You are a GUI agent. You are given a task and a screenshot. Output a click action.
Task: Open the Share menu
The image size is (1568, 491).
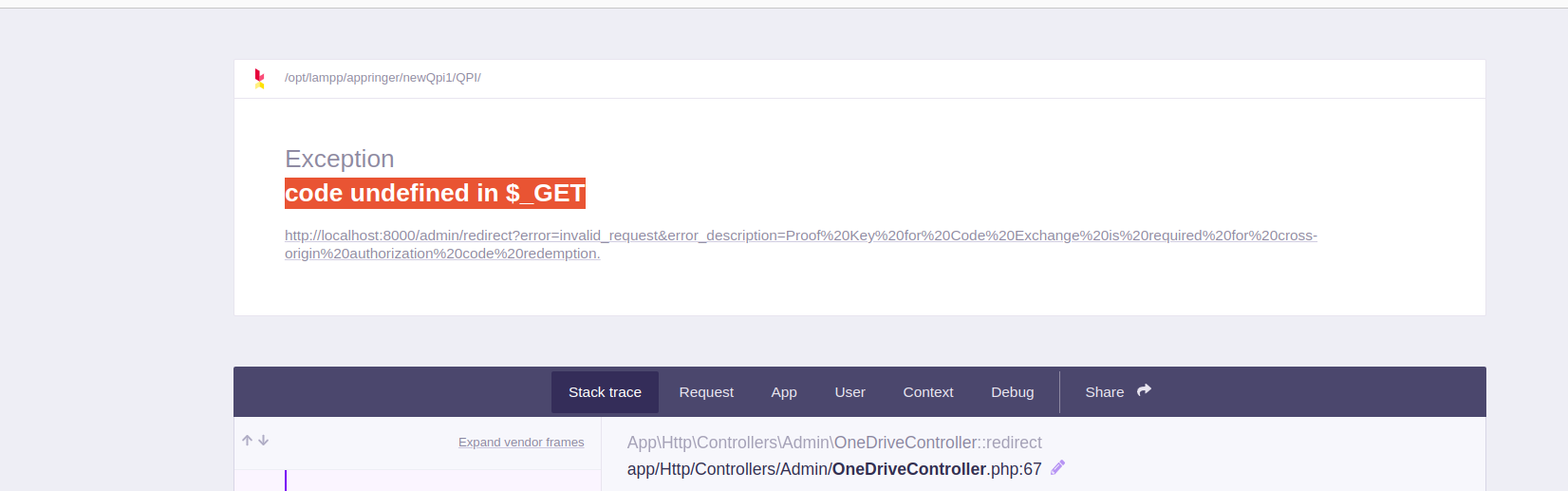1117,392
